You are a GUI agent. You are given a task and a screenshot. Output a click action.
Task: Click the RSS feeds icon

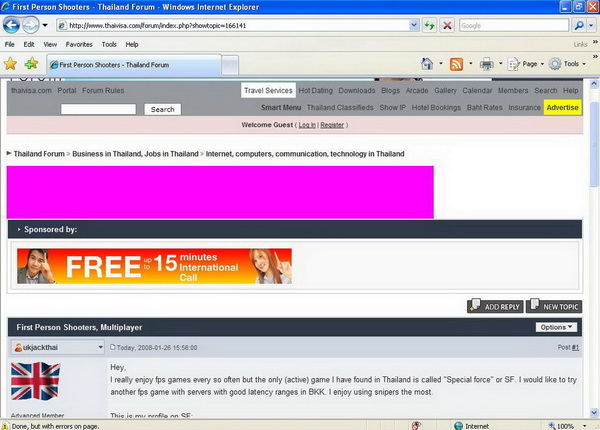[x=456, y=64]
